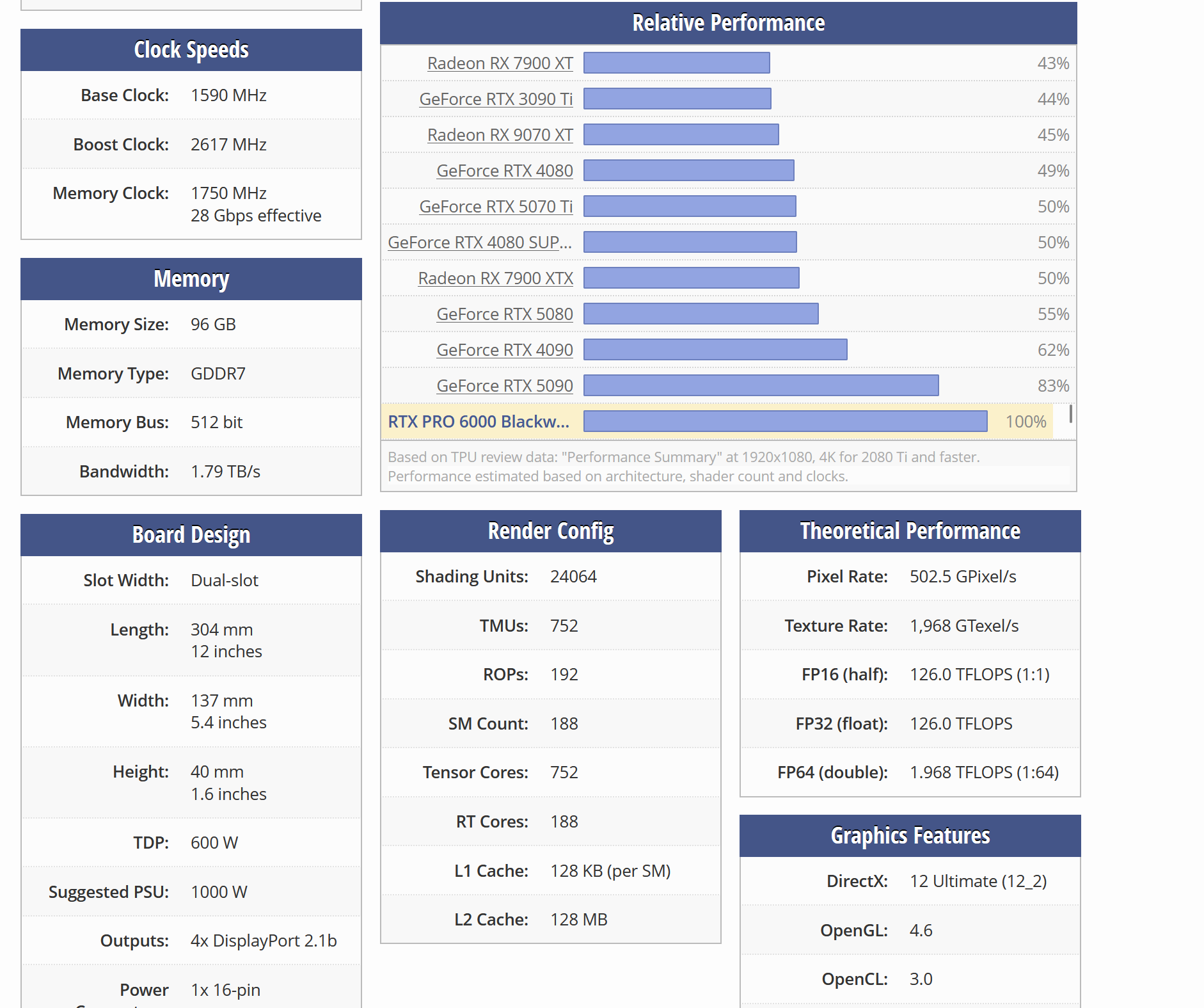
Task: Click the Theoretical Performance section header
Action: pyautogui.click(x=910, y=531)
